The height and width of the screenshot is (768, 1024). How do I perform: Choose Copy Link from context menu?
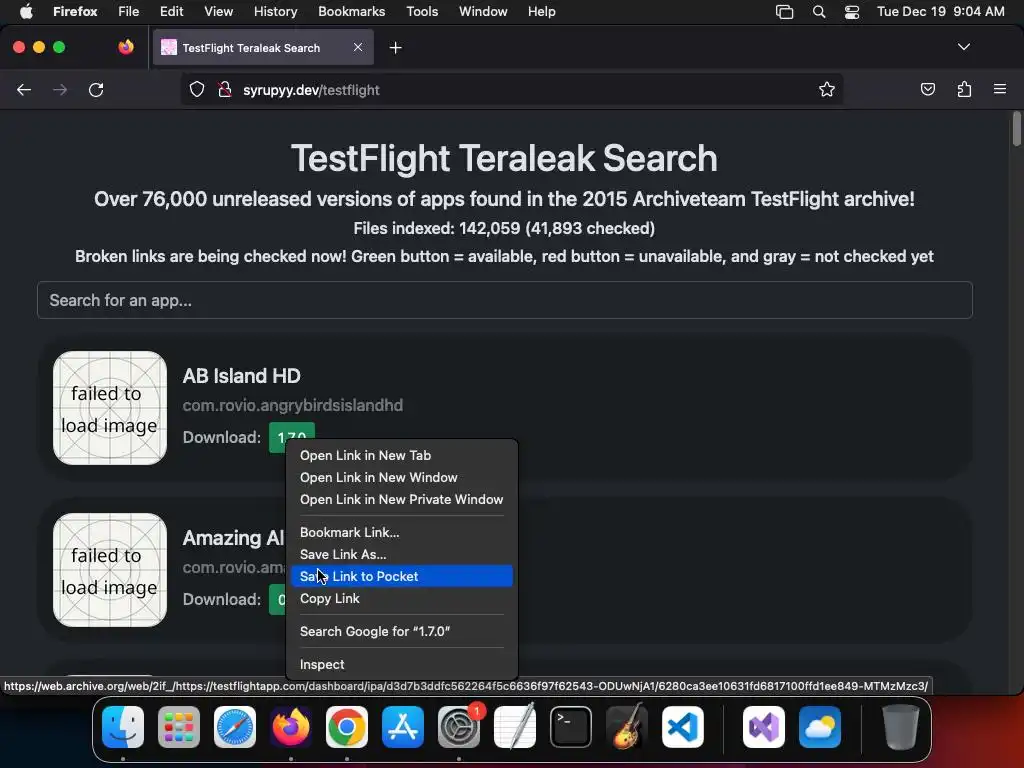(x=401, y=598)
